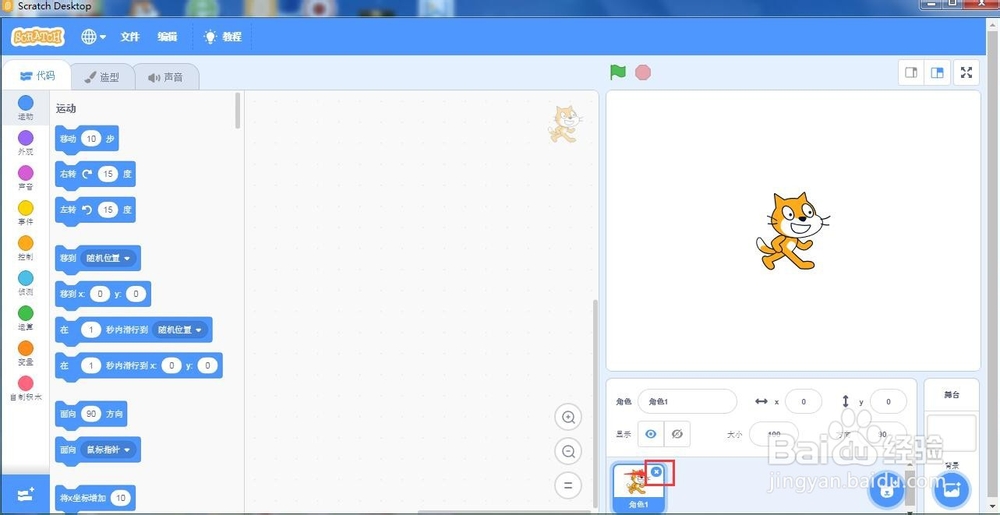Screen dimensions: 1000x515
Task: Click the 10 value in 移动 block
Action: click(91, 138)
